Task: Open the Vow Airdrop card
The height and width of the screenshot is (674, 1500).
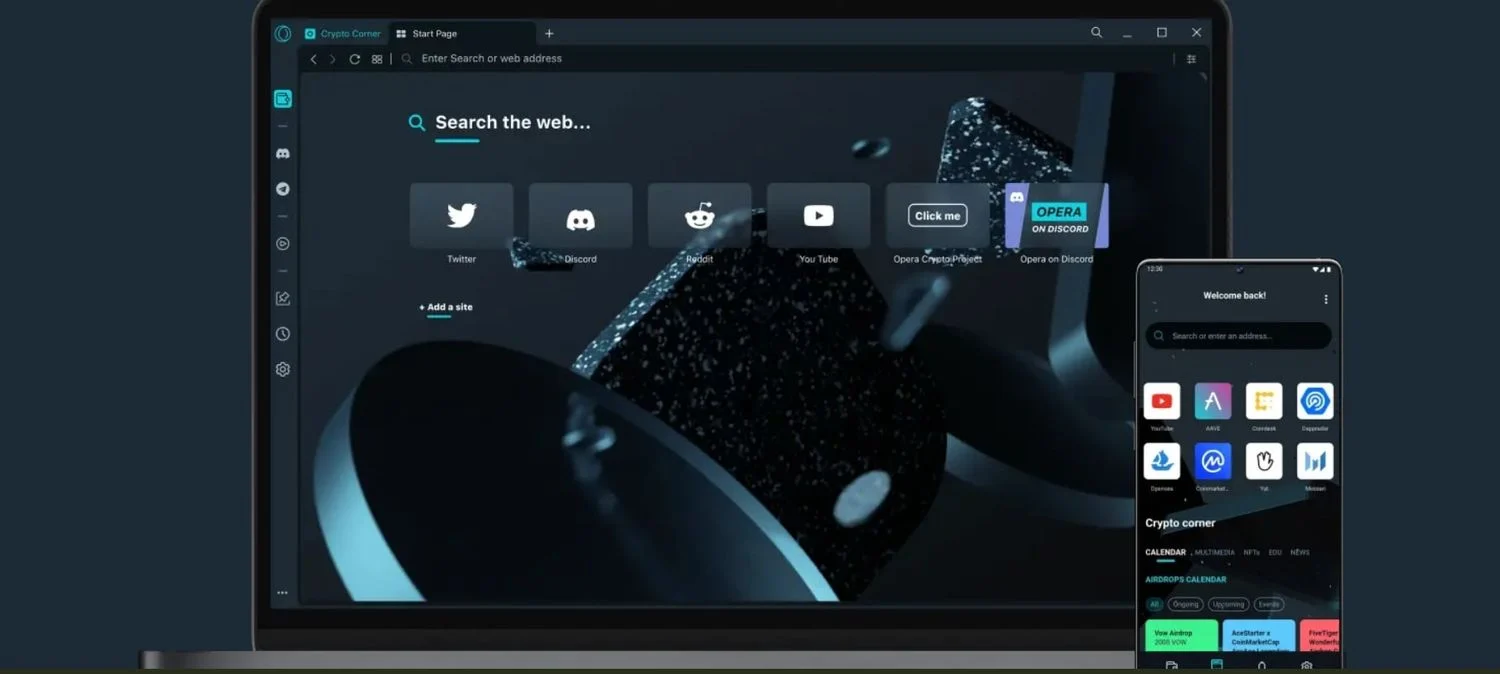Action: tap(1182, 636)
